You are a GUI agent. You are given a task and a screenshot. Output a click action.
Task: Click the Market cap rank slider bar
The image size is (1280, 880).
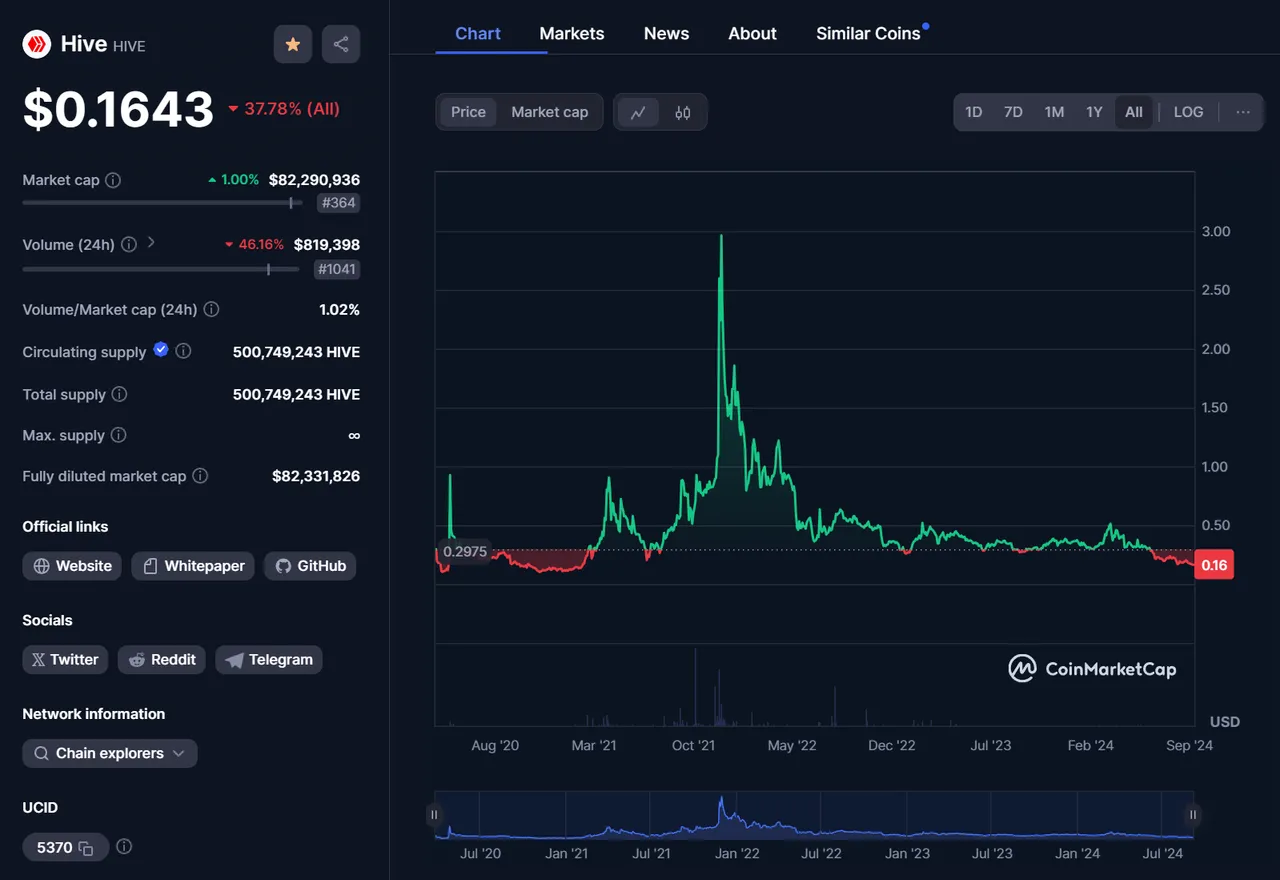tap(161, 203)
